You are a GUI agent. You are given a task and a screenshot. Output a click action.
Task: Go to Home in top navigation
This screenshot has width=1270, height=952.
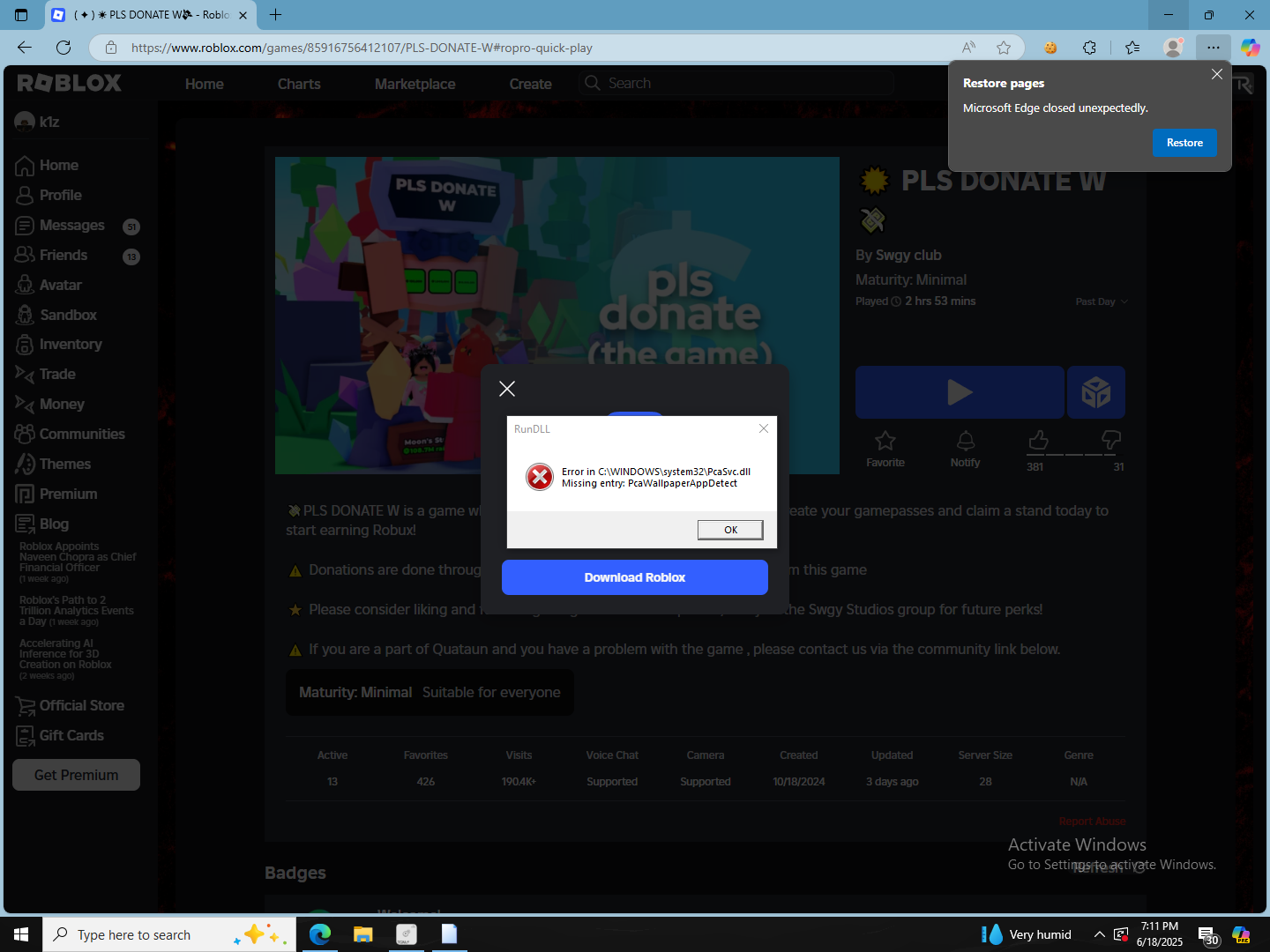pyautogui.click(x=205, y=85)
